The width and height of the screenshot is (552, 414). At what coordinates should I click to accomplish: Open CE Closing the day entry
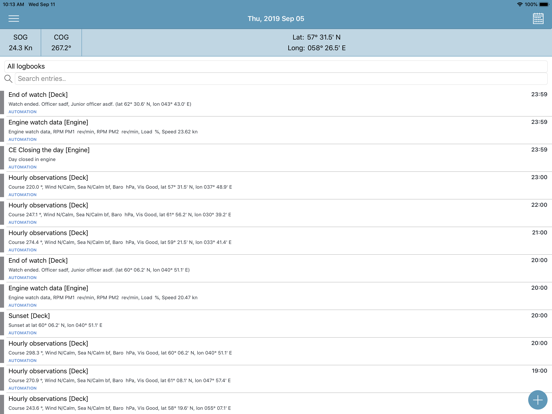[x=276, y=158]
